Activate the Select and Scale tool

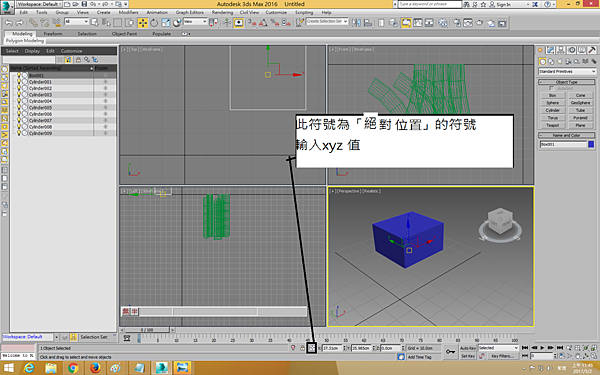165,23
